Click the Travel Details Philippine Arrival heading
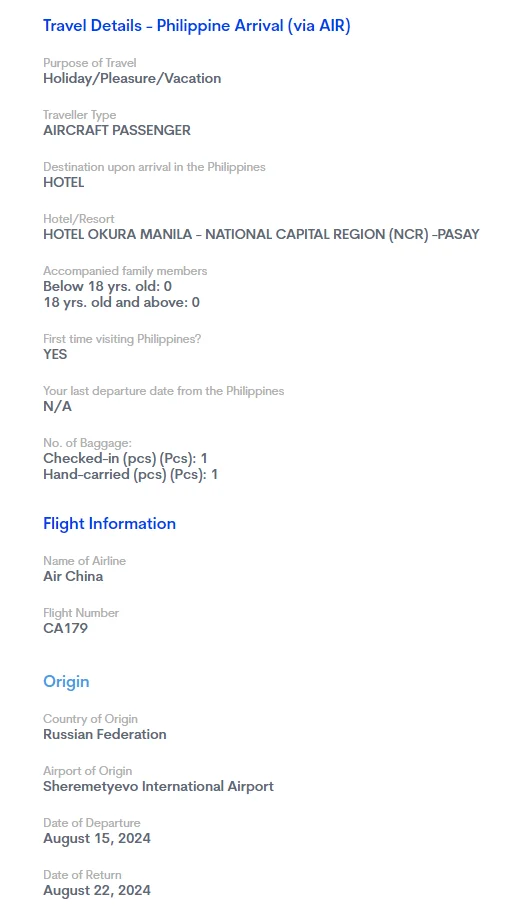The height and width of the screenshot is (924, 520). [x=196, y=27]
